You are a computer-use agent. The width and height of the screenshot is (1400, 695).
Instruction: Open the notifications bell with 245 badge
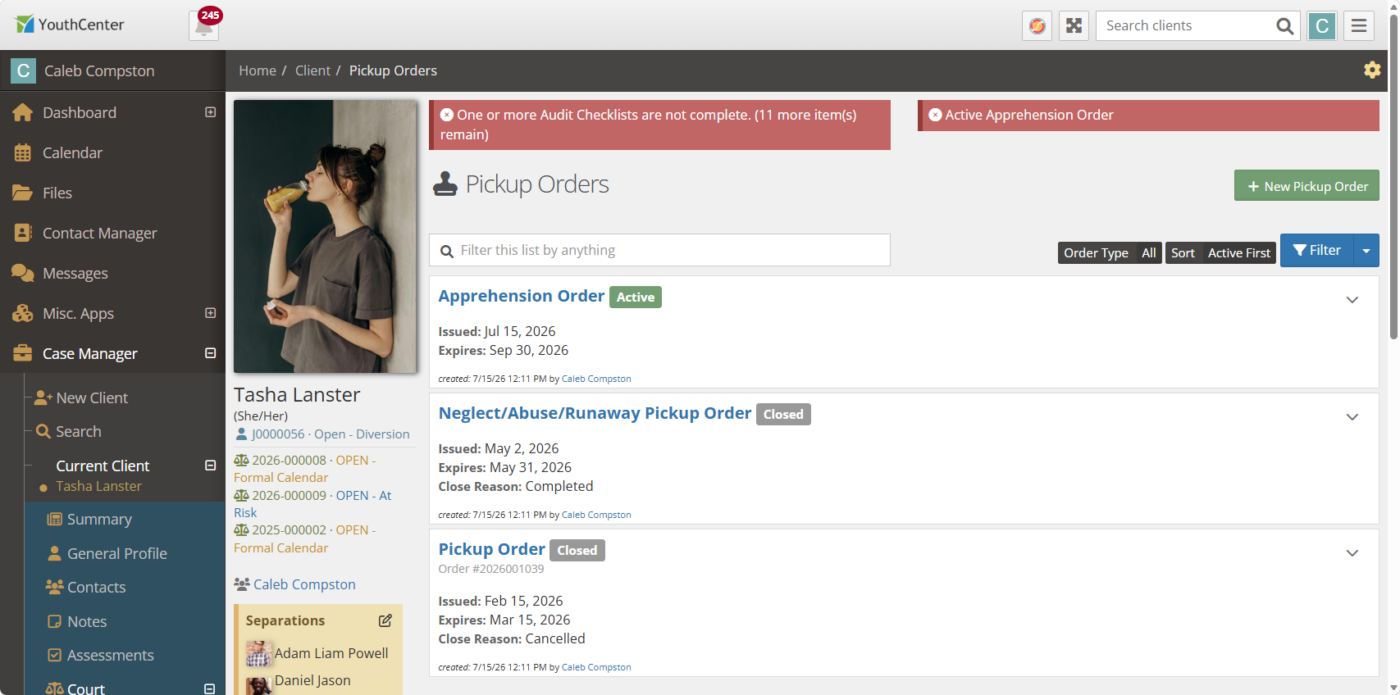click(204, 26)
